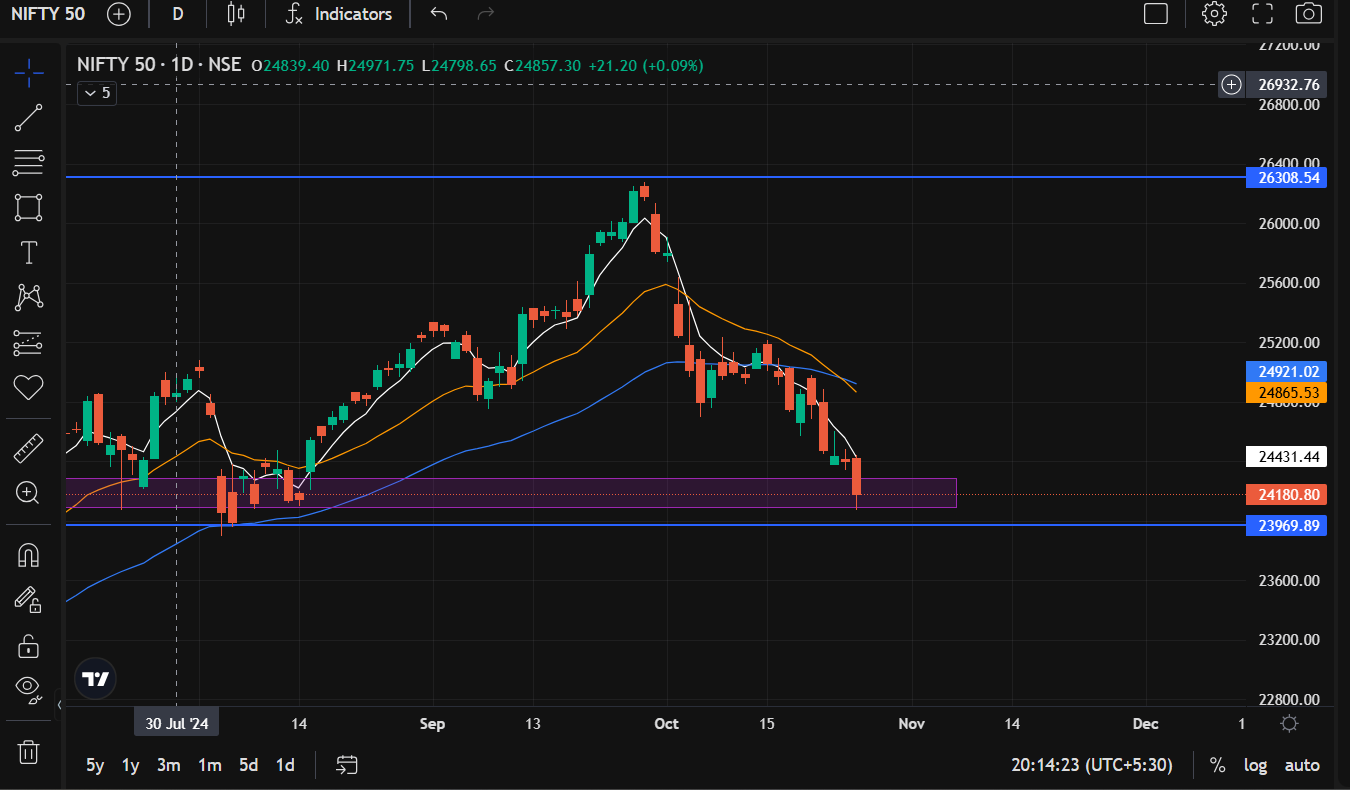Toggle percent scale mode
Image resolution: width=1350 pixels, height=790 pixels.
click(x=1217, y=765)
